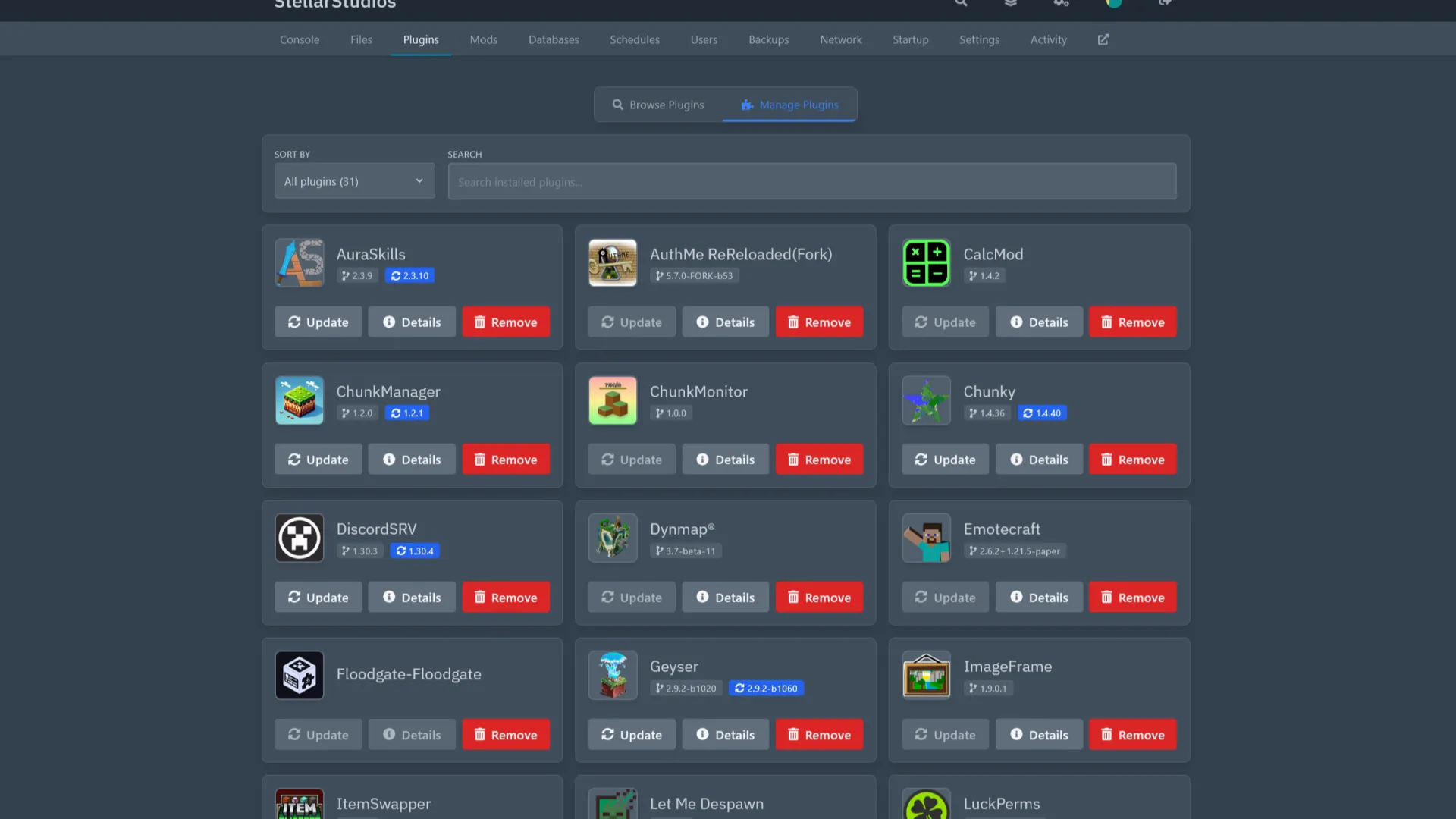This screenshot has height=819, width=1456.
Task: Go to the Backups tab
Action: pyautogui.click(x=768, y=39)
